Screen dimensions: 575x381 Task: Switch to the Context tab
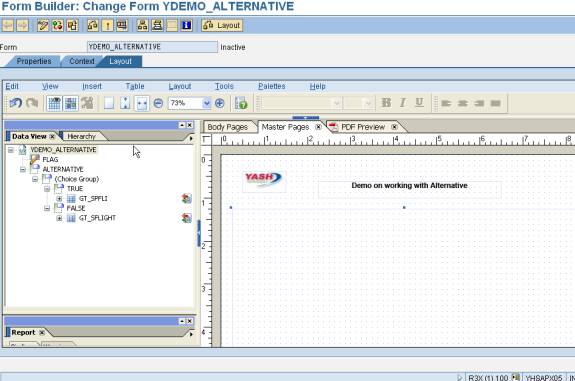pos(82,61)
